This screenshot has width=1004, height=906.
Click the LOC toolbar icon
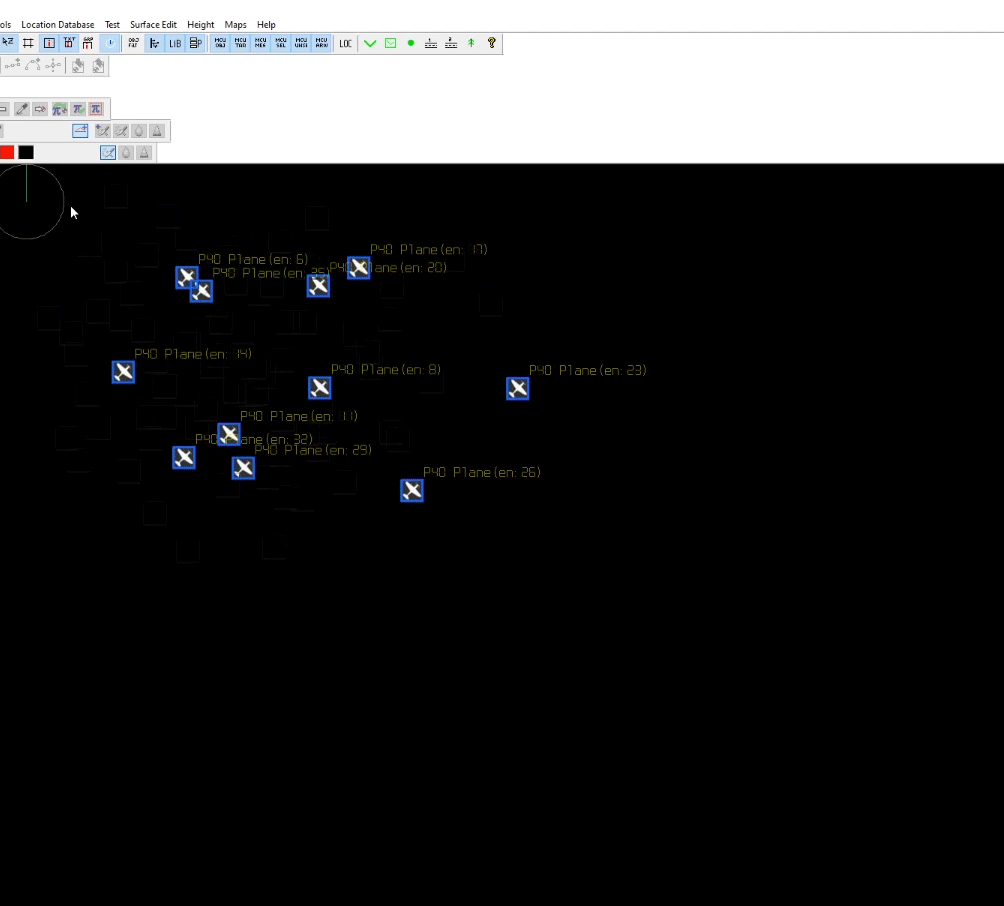click(345, 43)
